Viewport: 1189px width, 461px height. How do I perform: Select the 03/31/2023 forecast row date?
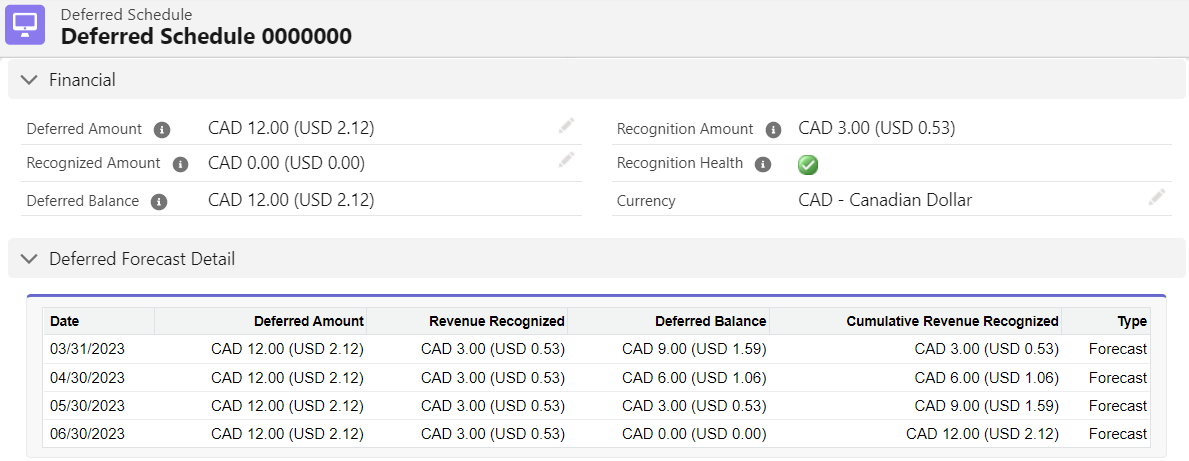[87, 349]
